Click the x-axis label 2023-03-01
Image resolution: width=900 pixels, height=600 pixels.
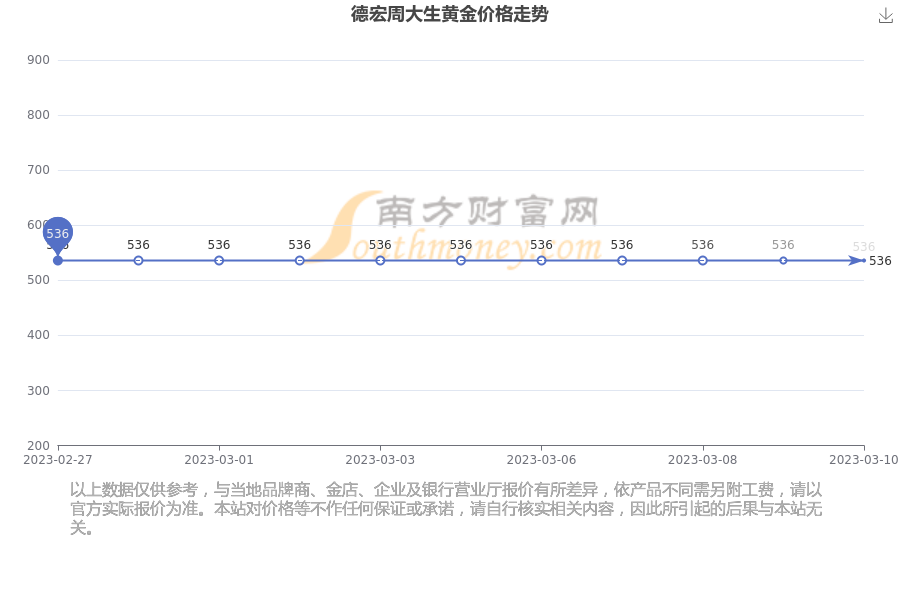[219, 460]
